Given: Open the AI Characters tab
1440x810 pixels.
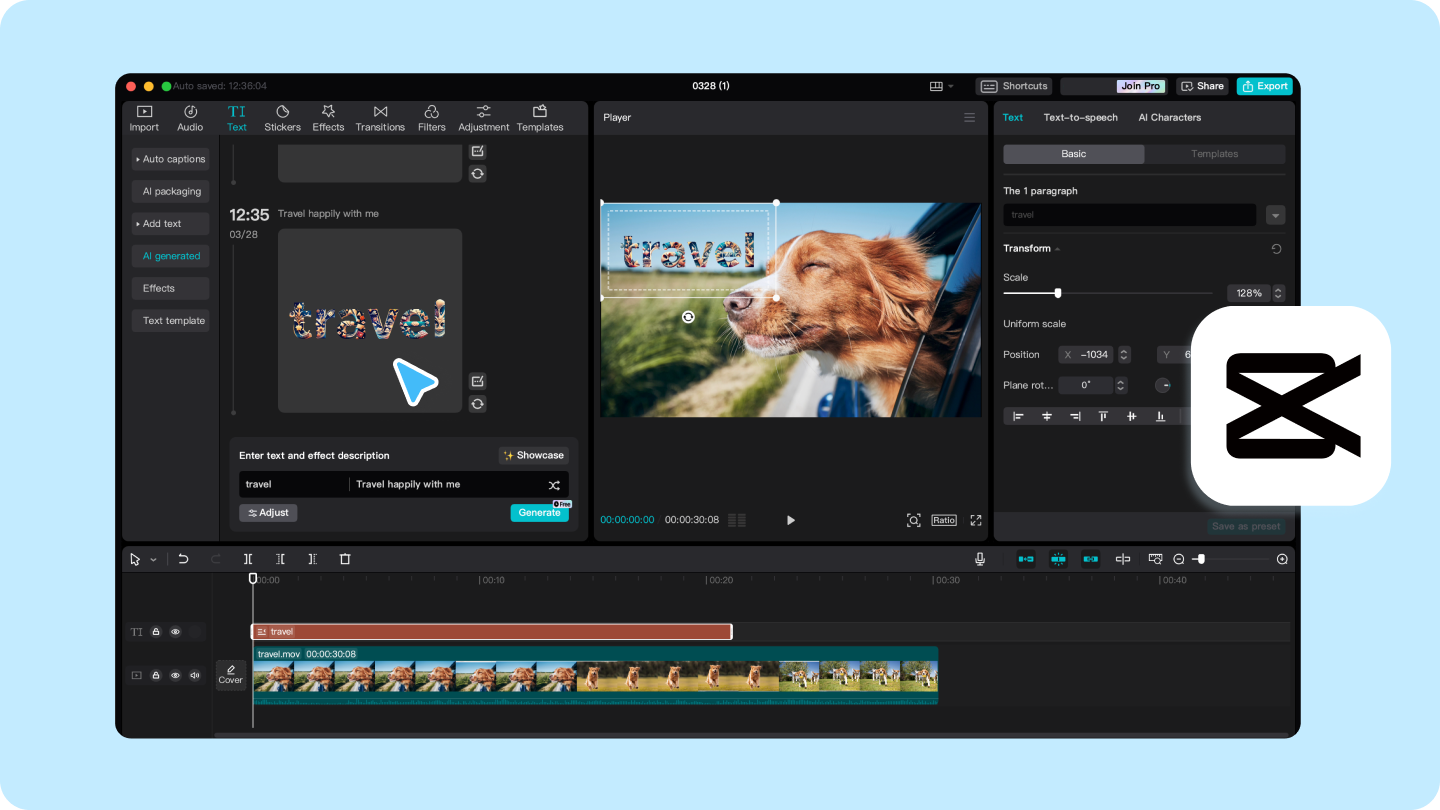Looking at the screenshot, I should [1169, 118].
